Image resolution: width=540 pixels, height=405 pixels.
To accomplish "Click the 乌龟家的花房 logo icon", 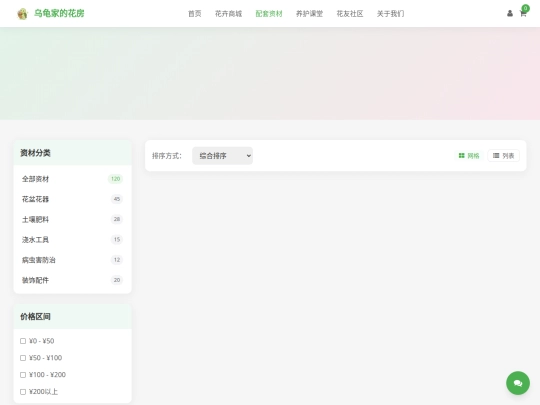I will coord(22,14).
